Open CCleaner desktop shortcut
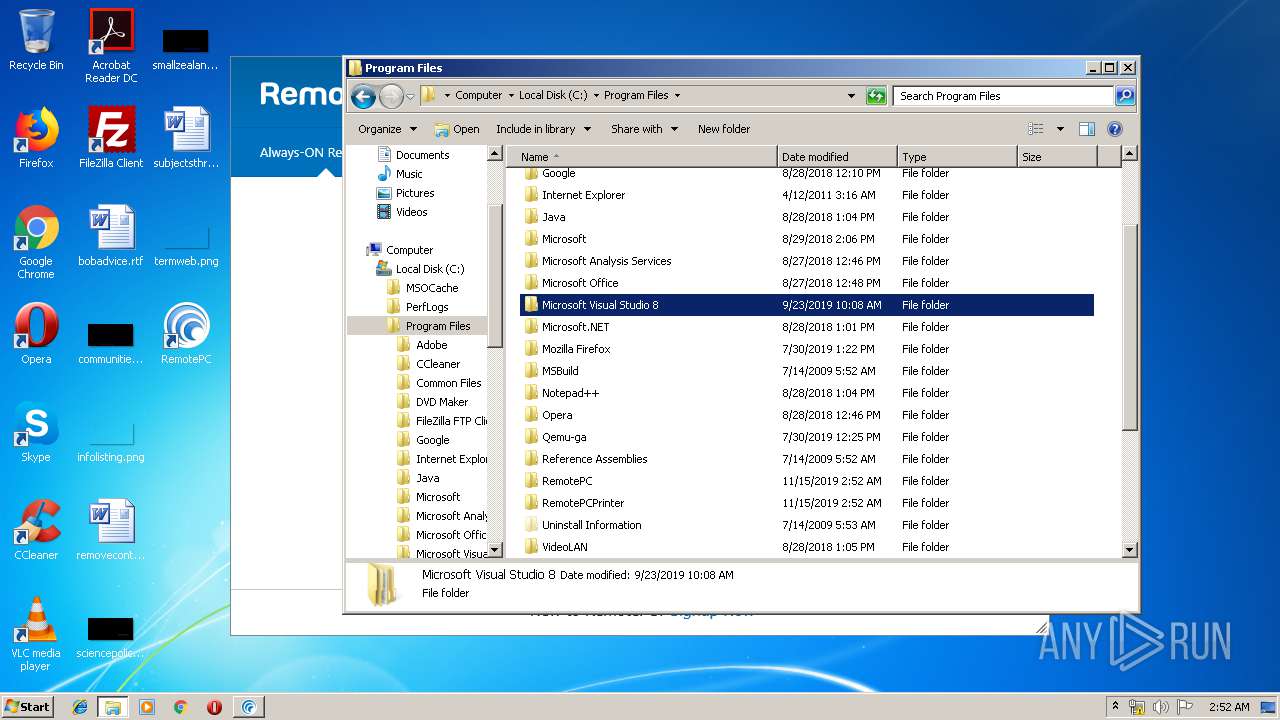The height and width of the screenshot is (720, 1280). pos(36,531)
